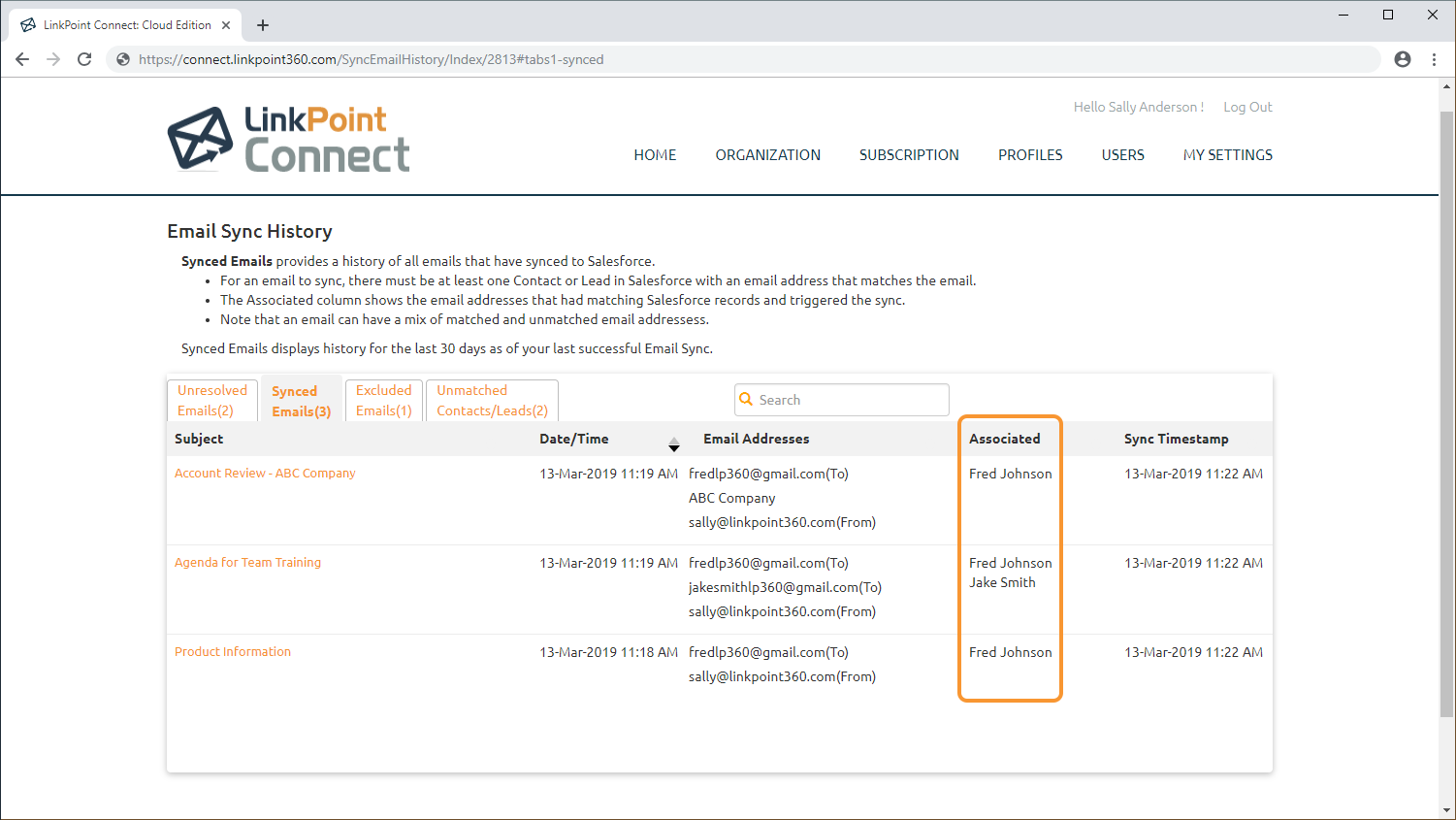This screenshot has height=820, width=1456.
Task: Click Fred Johnson in Account Review row
Action: pos(1010,474)
